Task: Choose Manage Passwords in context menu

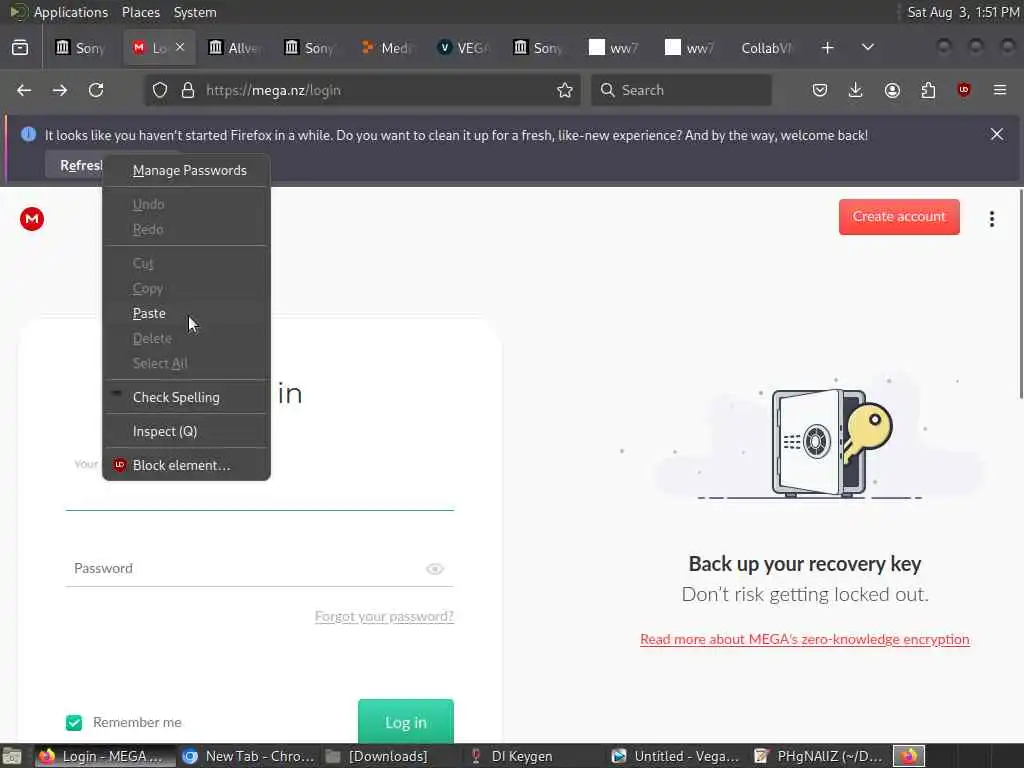Action: pyautogui.click(x=187, y=170)
